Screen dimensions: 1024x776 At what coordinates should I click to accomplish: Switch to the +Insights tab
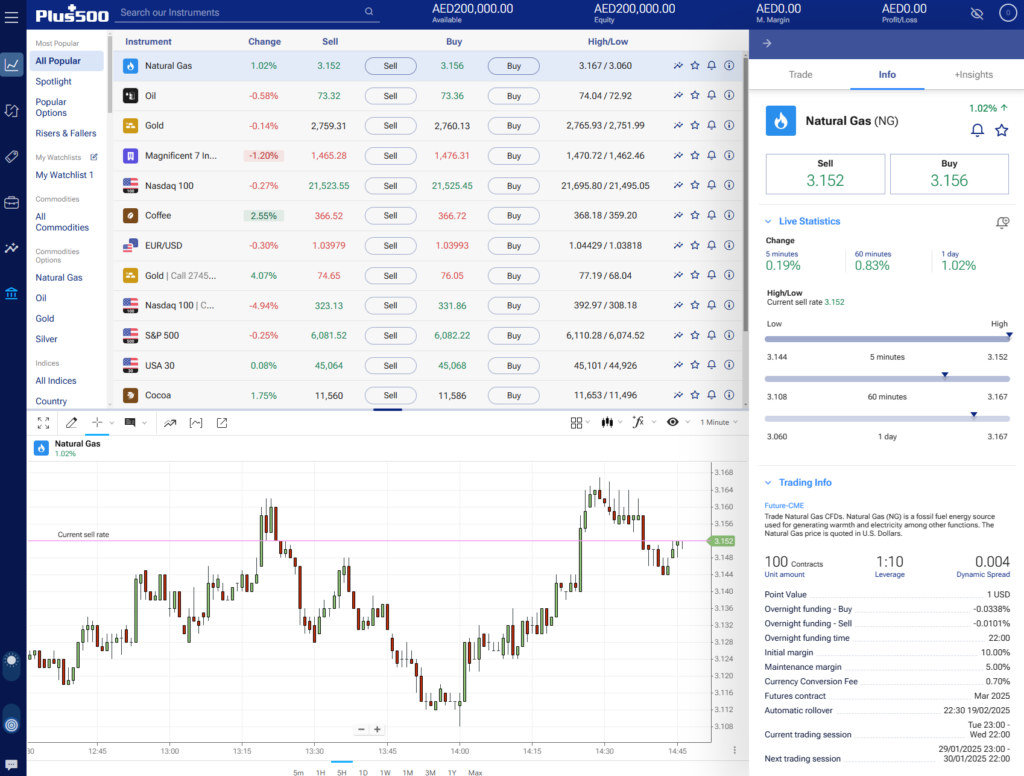coord(973,74)
